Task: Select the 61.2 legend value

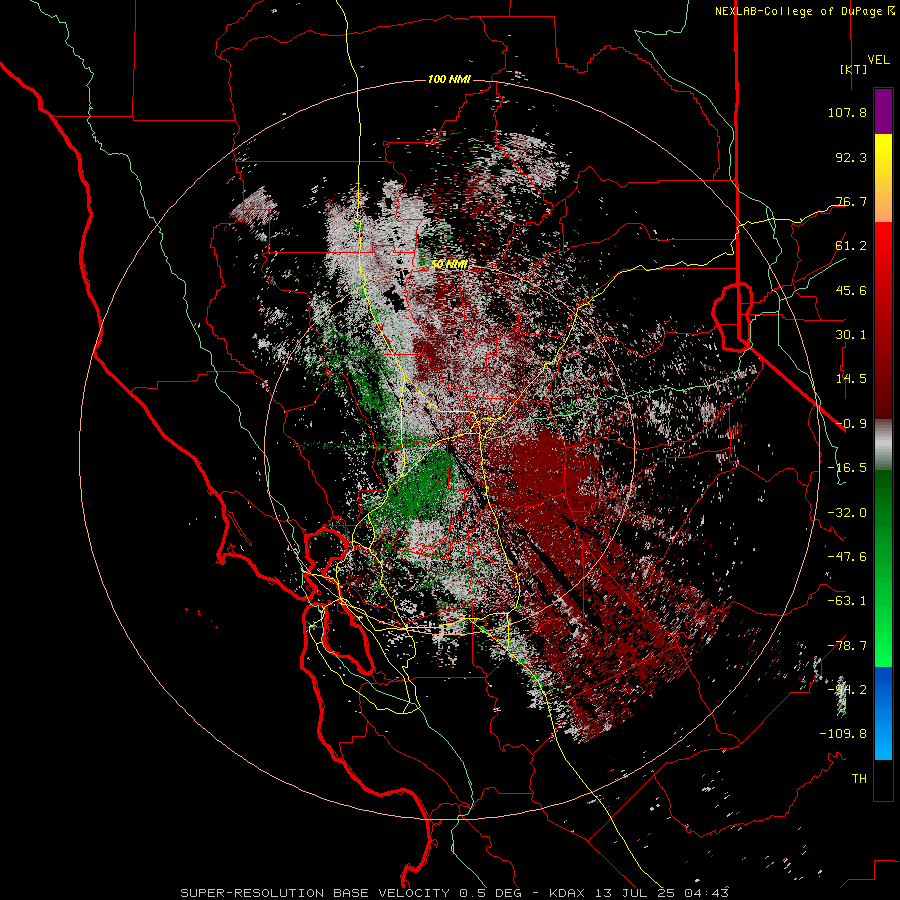Action: point(851,246)
